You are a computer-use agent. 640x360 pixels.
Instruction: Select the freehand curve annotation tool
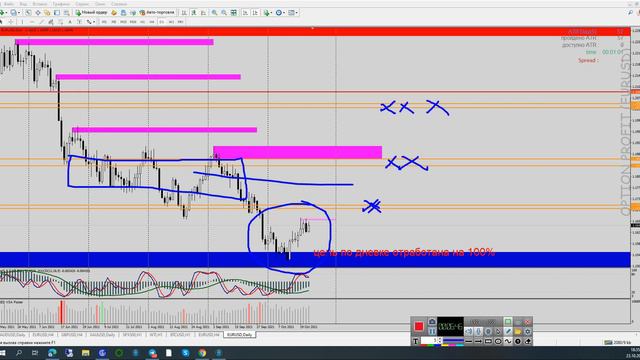tap(508, 341)
